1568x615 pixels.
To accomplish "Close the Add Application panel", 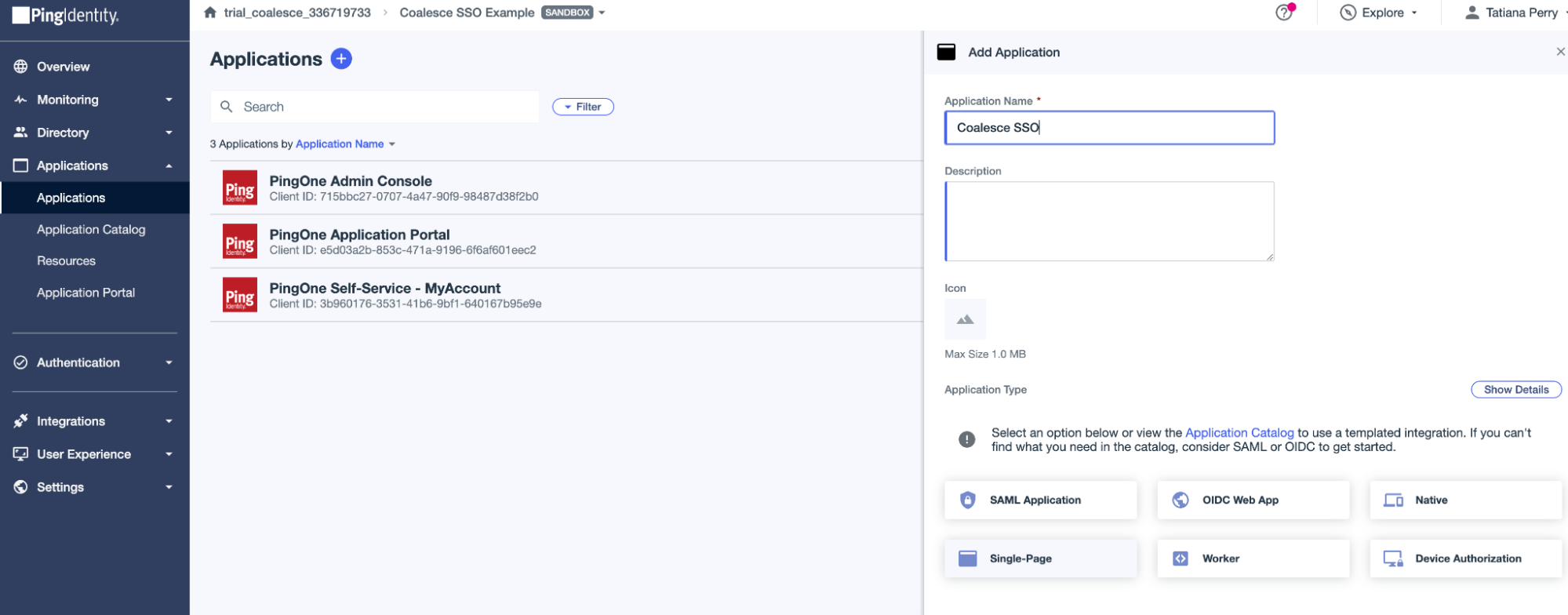I will coord(1560,52).
